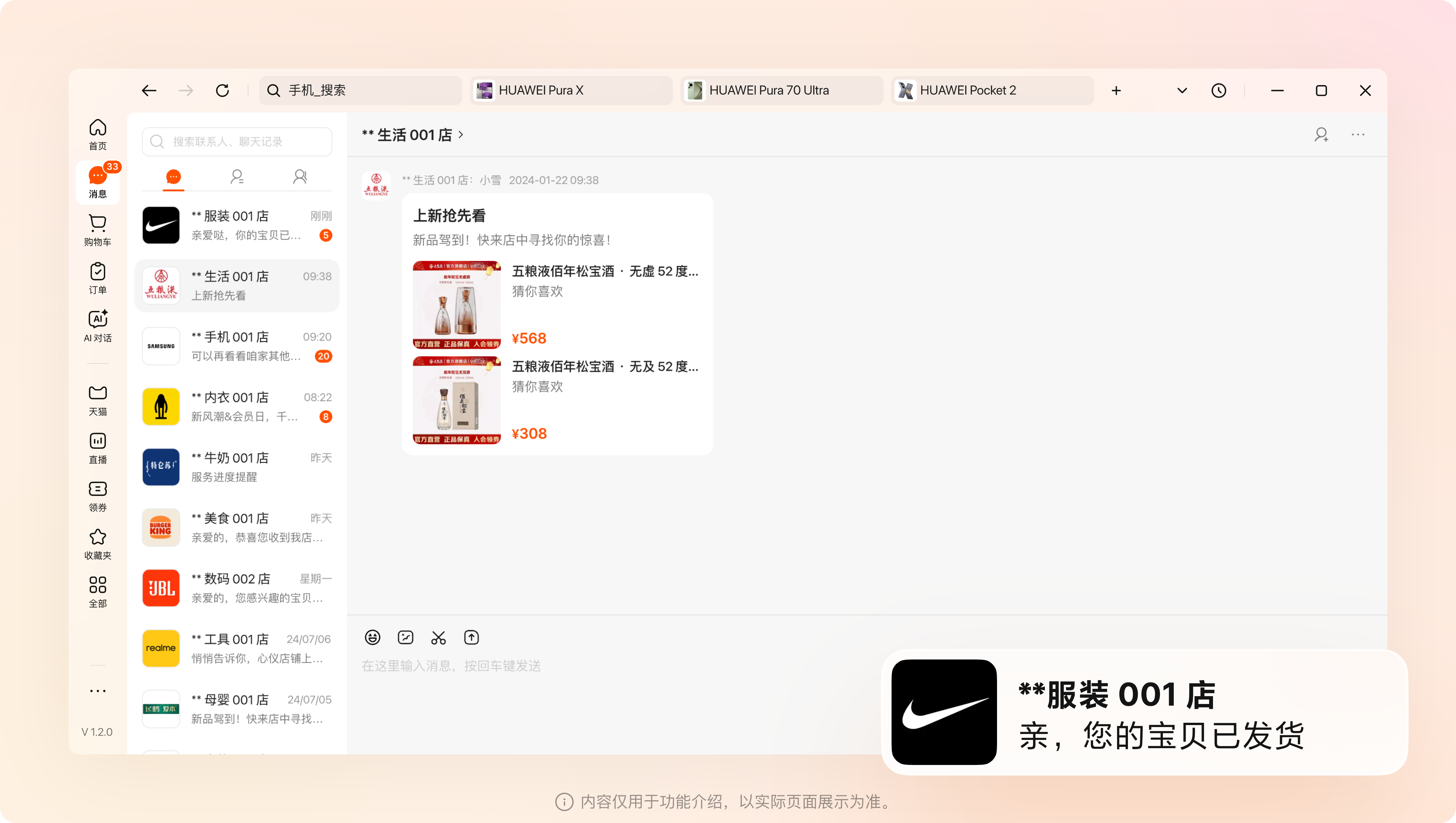Open the 直播 live streaming panel
The height and width of the screenshot is (823, 1456).
click(x=97, y=446)
